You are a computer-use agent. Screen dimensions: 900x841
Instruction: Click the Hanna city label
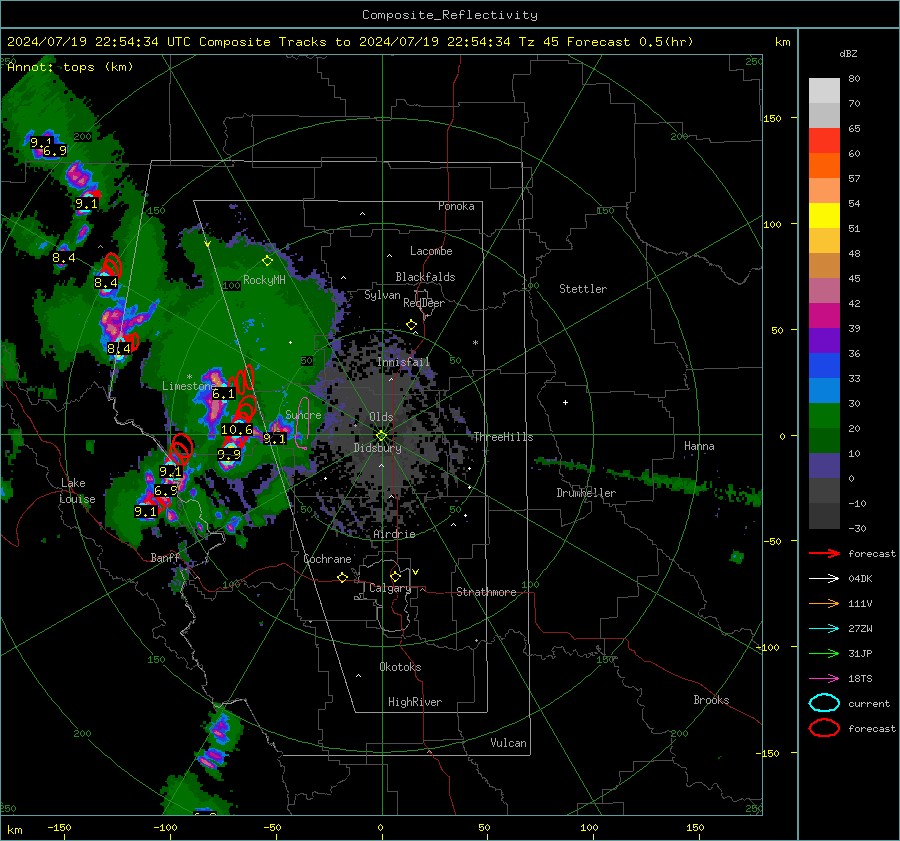click(x=699, y=446)
